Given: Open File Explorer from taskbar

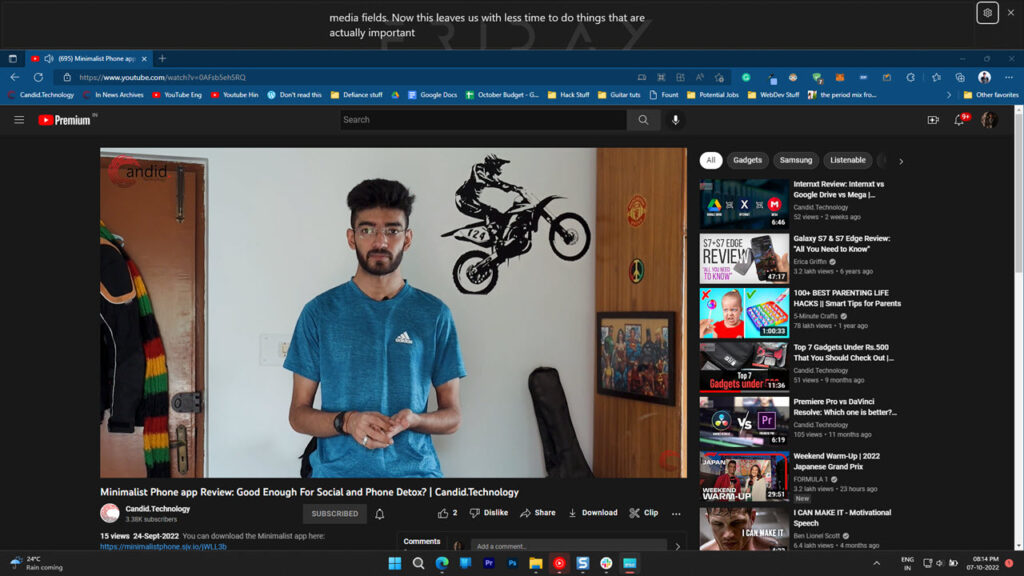Looking at the screenshot, I should click(536, 563).
